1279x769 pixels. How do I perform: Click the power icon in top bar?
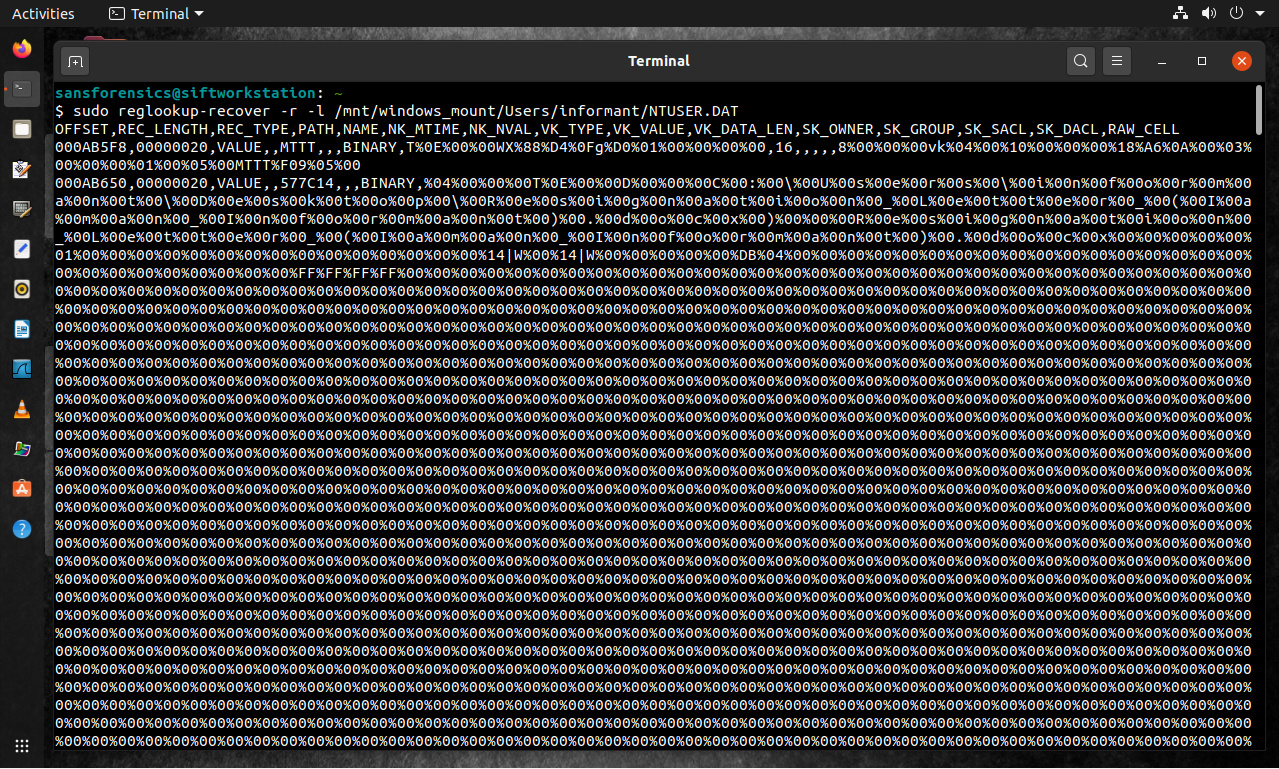(x=1236, y=13)
